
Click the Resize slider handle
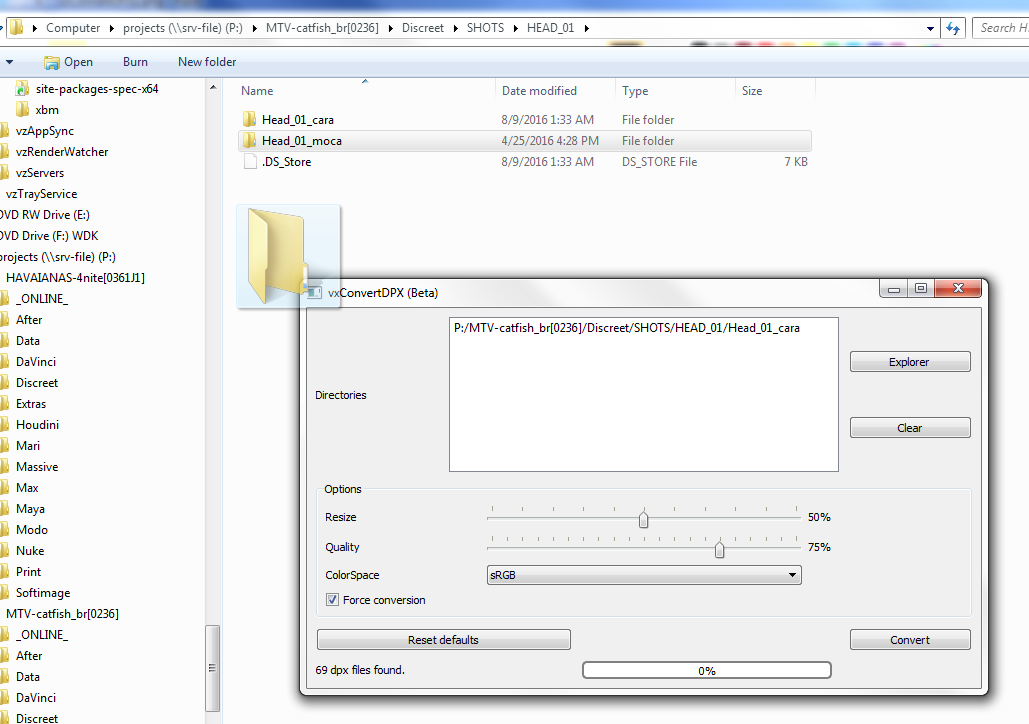(x=644, y=519)
